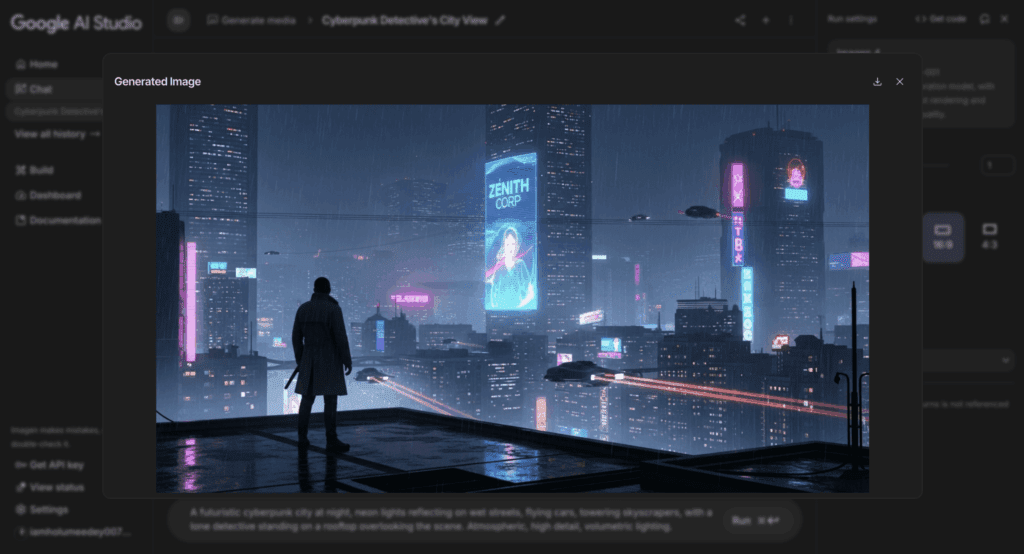Click the plus icon in header
1024x554 pixels.
(766, 20)
